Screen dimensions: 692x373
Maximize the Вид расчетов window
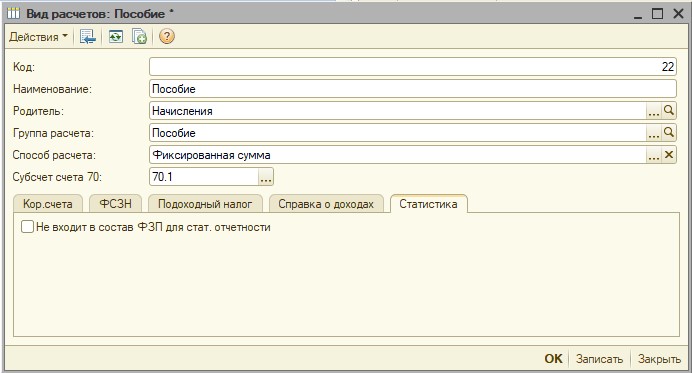(x=658, y=14)
